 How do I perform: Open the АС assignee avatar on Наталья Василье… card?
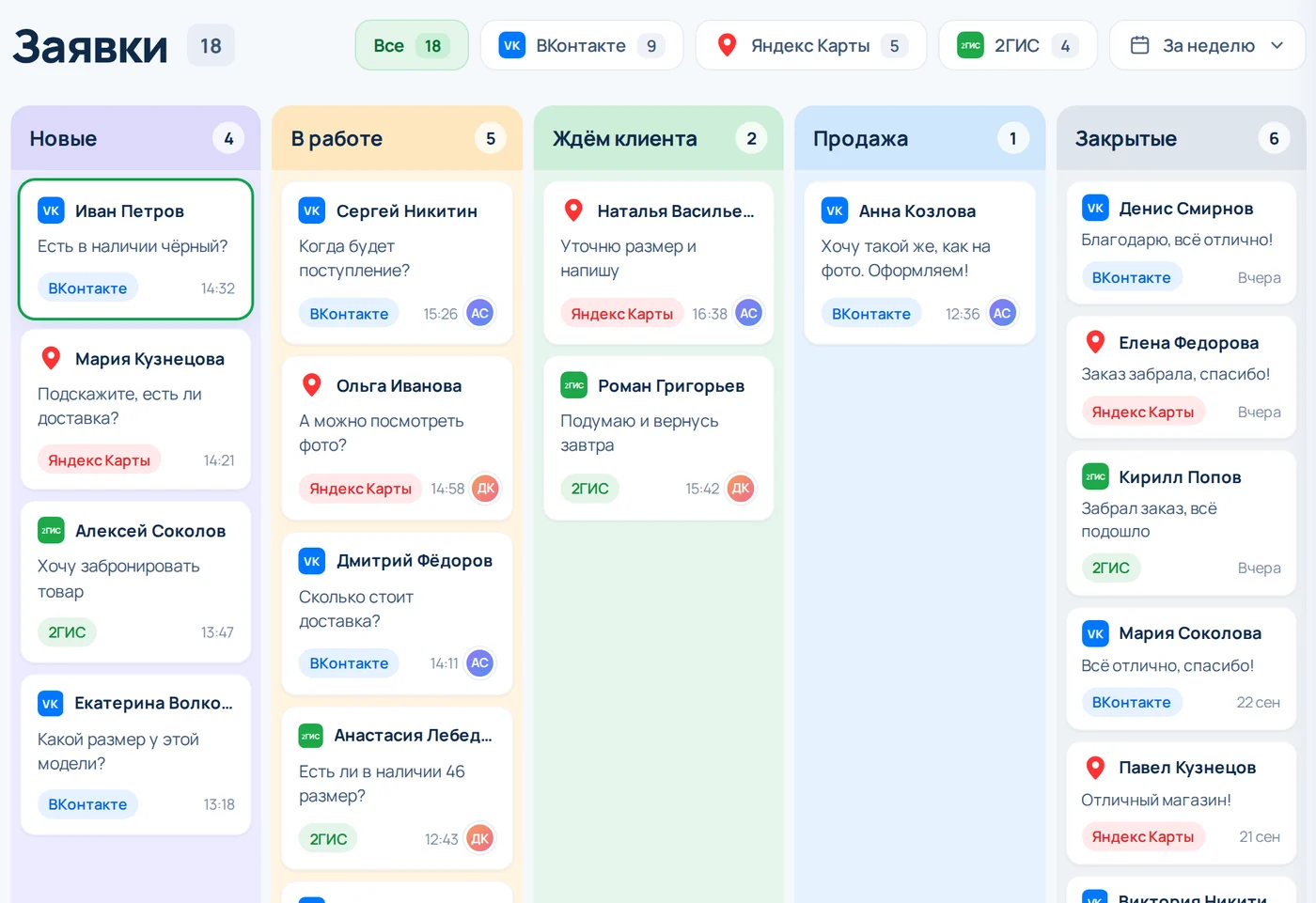tap(749, 313)
